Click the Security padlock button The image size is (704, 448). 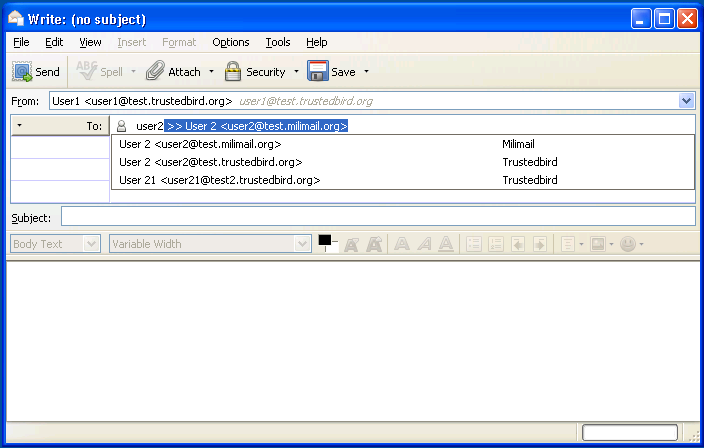(255, 72)
